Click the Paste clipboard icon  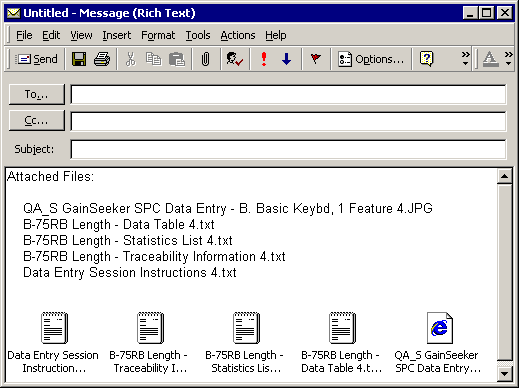point(177,59)
